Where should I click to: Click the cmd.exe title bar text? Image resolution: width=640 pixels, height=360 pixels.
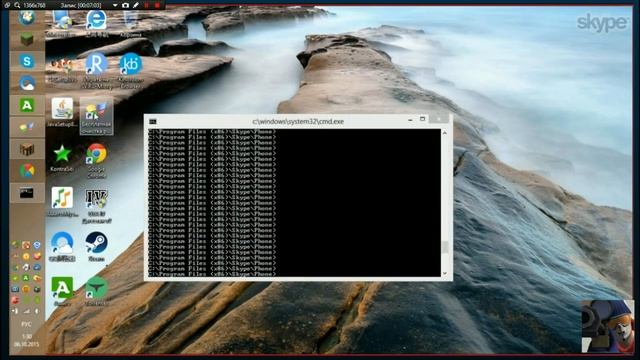(298, 121)
